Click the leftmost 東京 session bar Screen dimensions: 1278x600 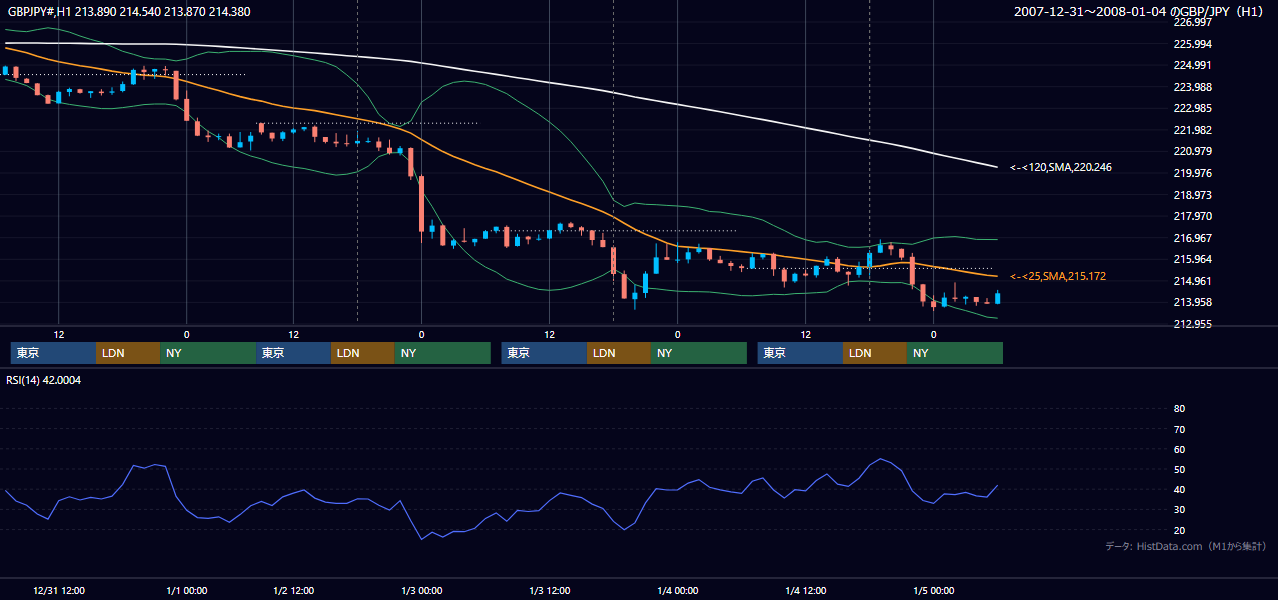click(x=53, y=353)
